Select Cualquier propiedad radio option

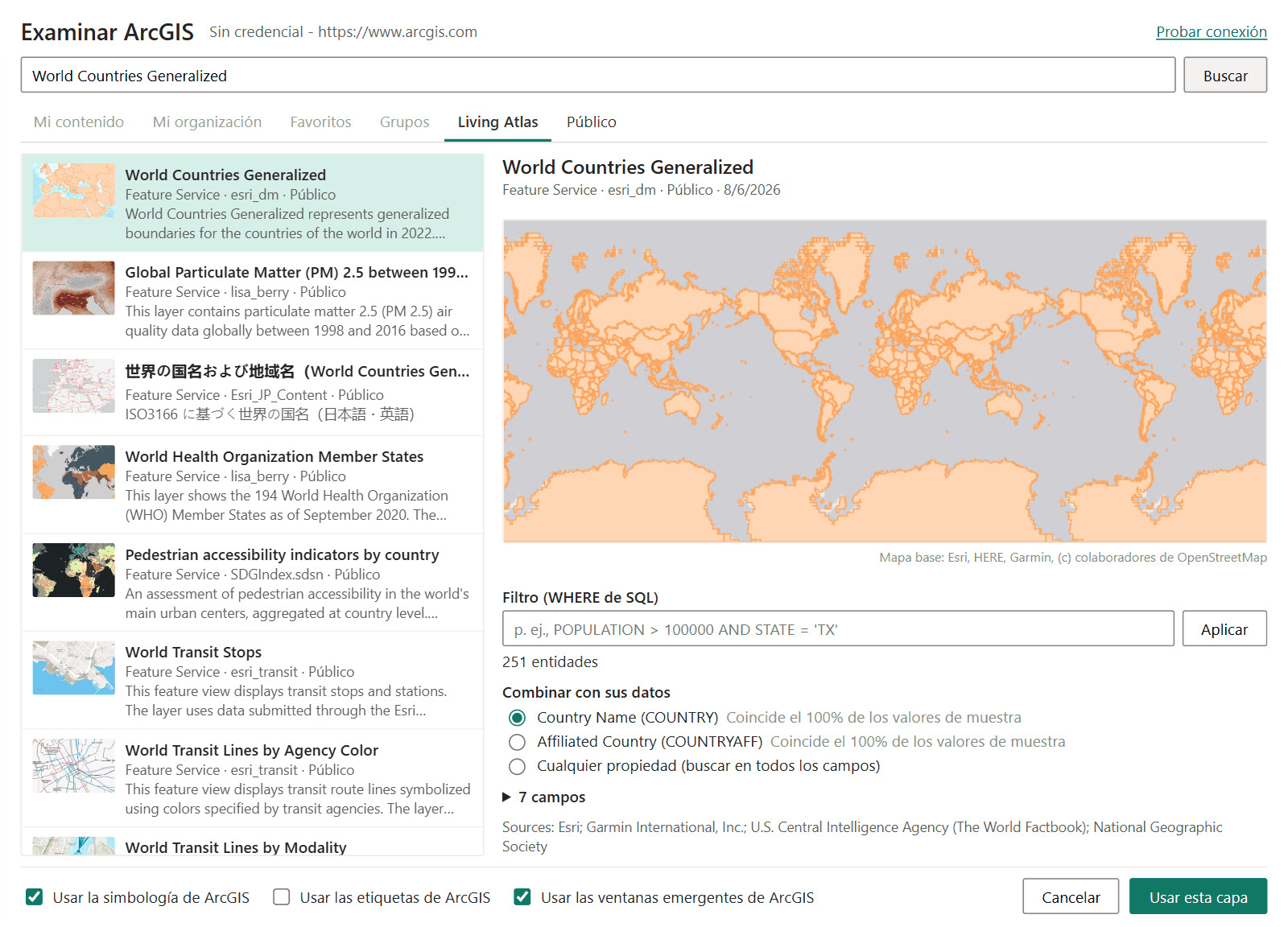(x=518, y=766)
